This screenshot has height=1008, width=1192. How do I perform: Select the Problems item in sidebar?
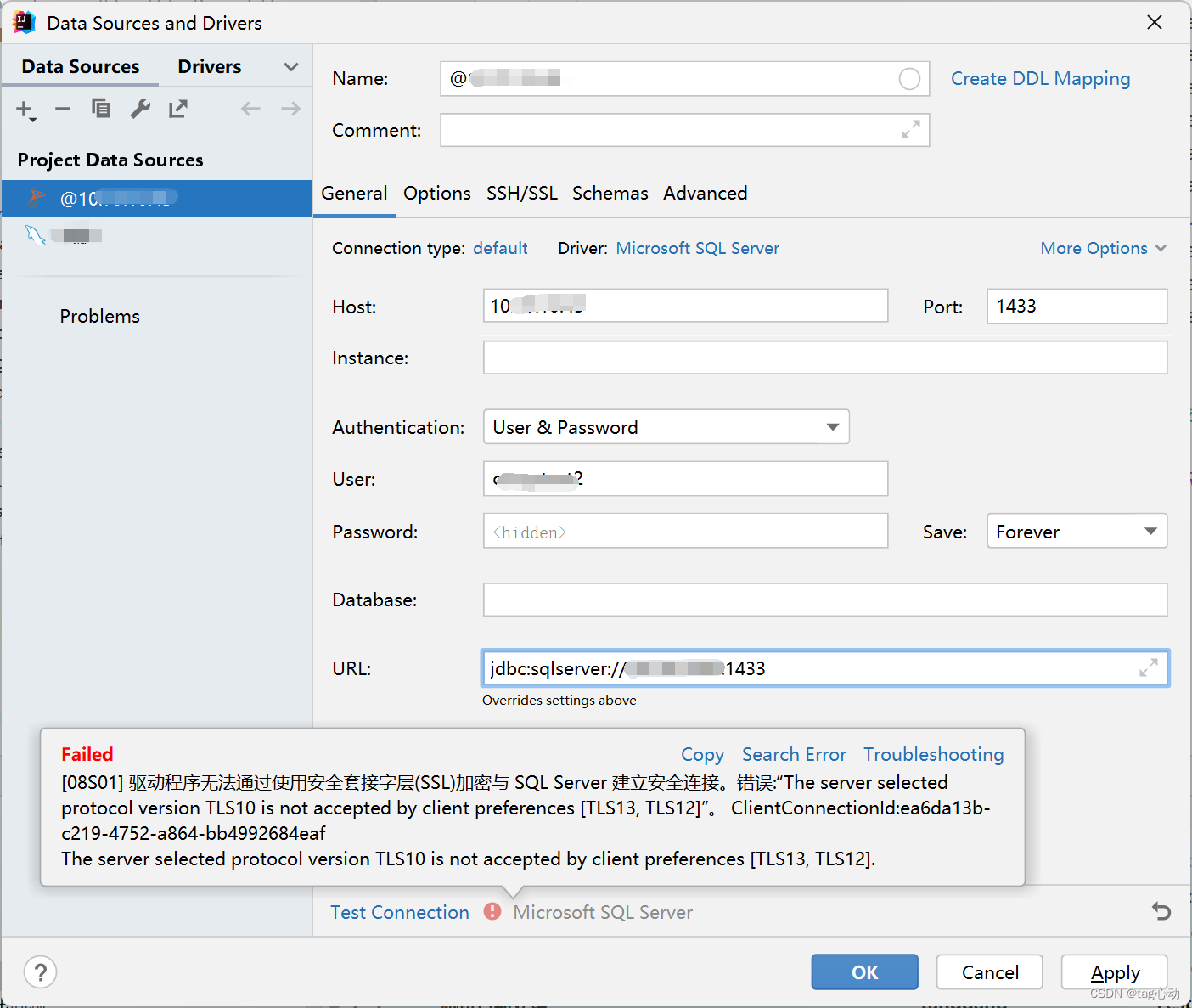(x=99, y=316)
